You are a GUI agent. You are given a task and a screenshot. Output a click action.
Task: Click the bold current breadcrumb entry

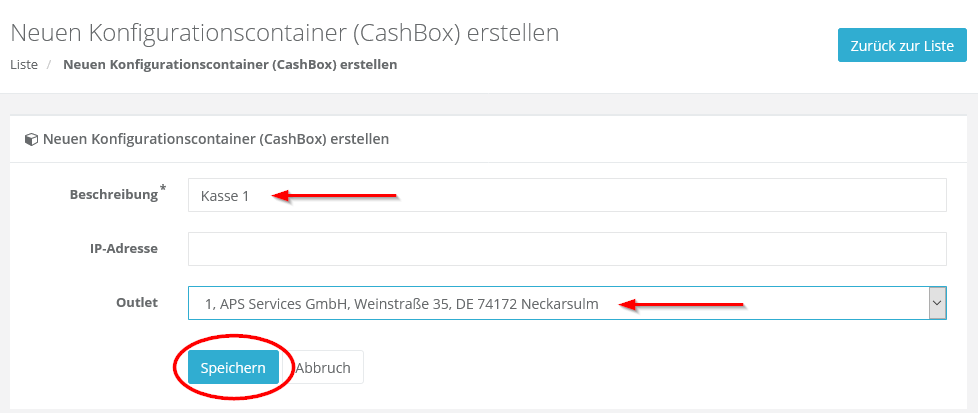coord(230,65)
